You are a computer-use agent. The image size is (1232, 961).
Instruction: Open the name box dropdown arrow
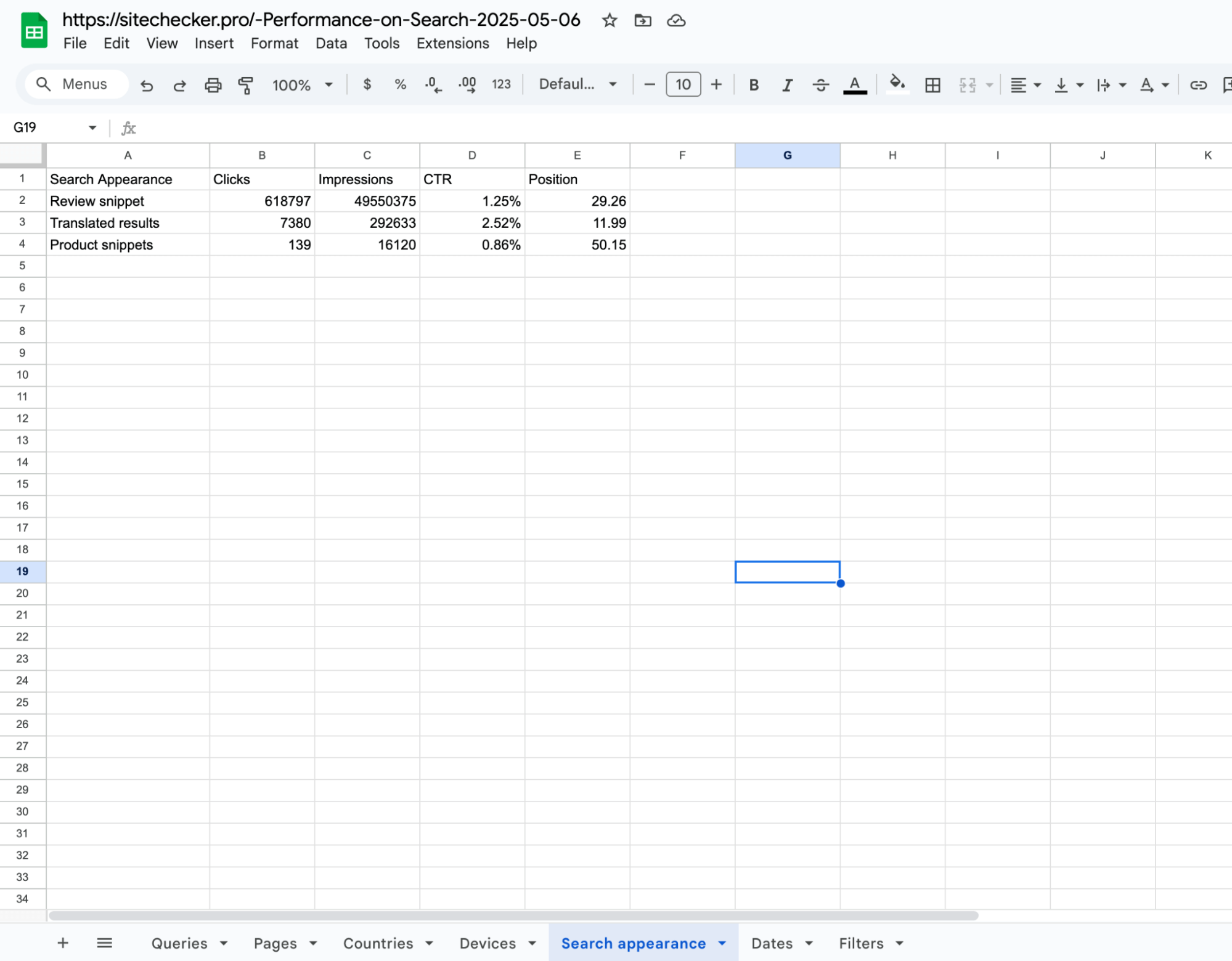point(92,128)
